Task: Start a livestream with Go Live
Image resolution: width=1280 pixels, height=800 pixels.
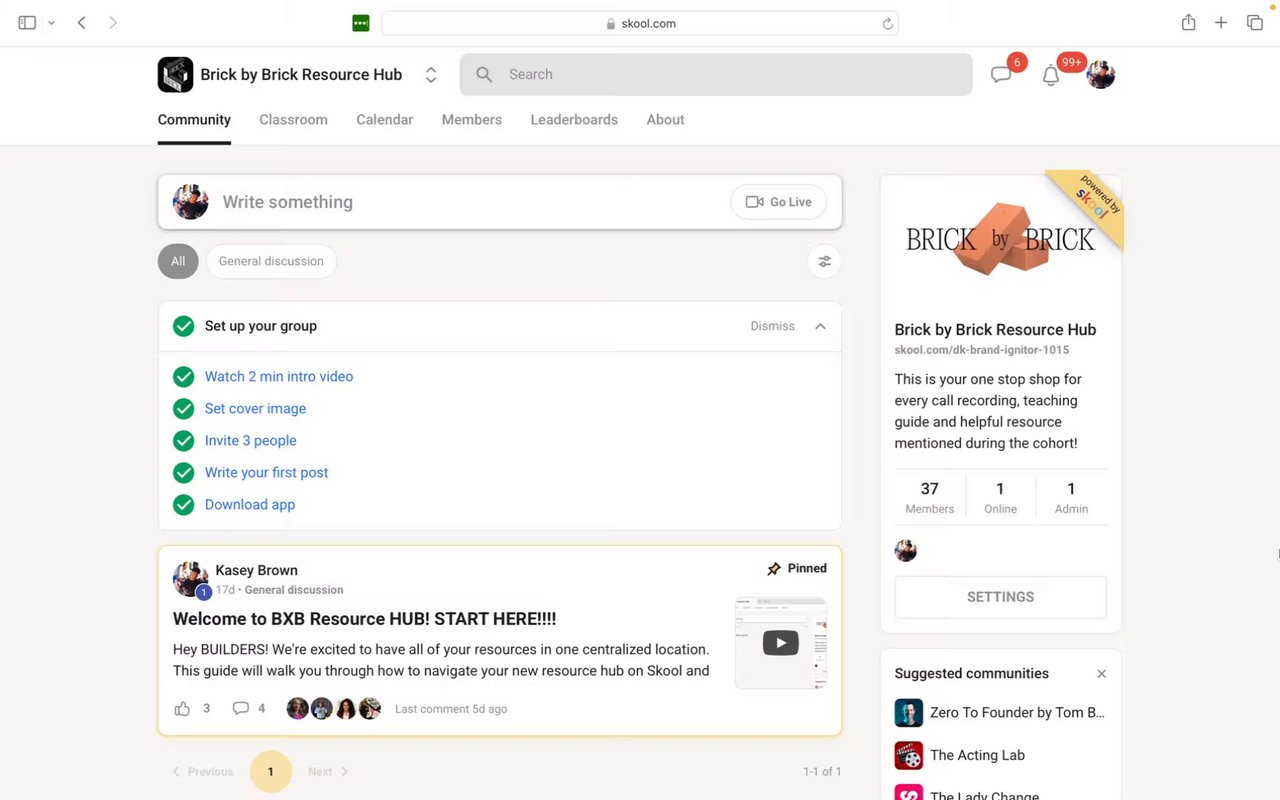Action: (x=779, y=202)
